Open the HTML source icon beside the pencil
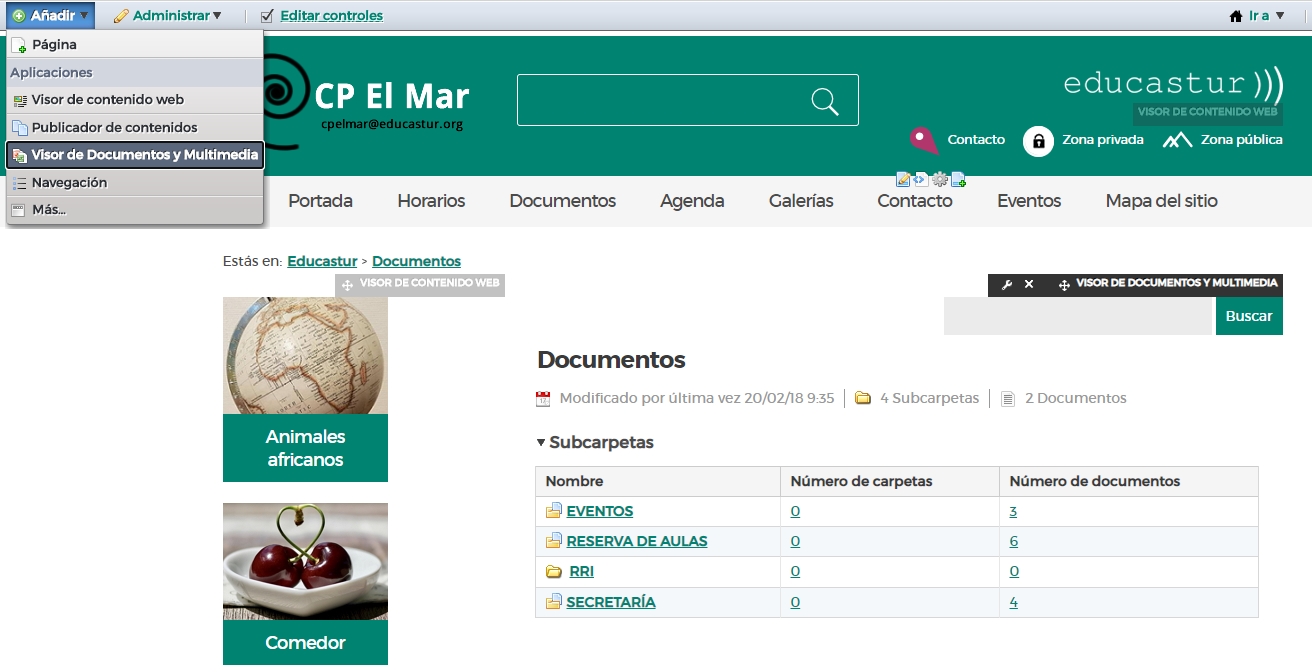The image size is (1312, 672). [921, 179]
